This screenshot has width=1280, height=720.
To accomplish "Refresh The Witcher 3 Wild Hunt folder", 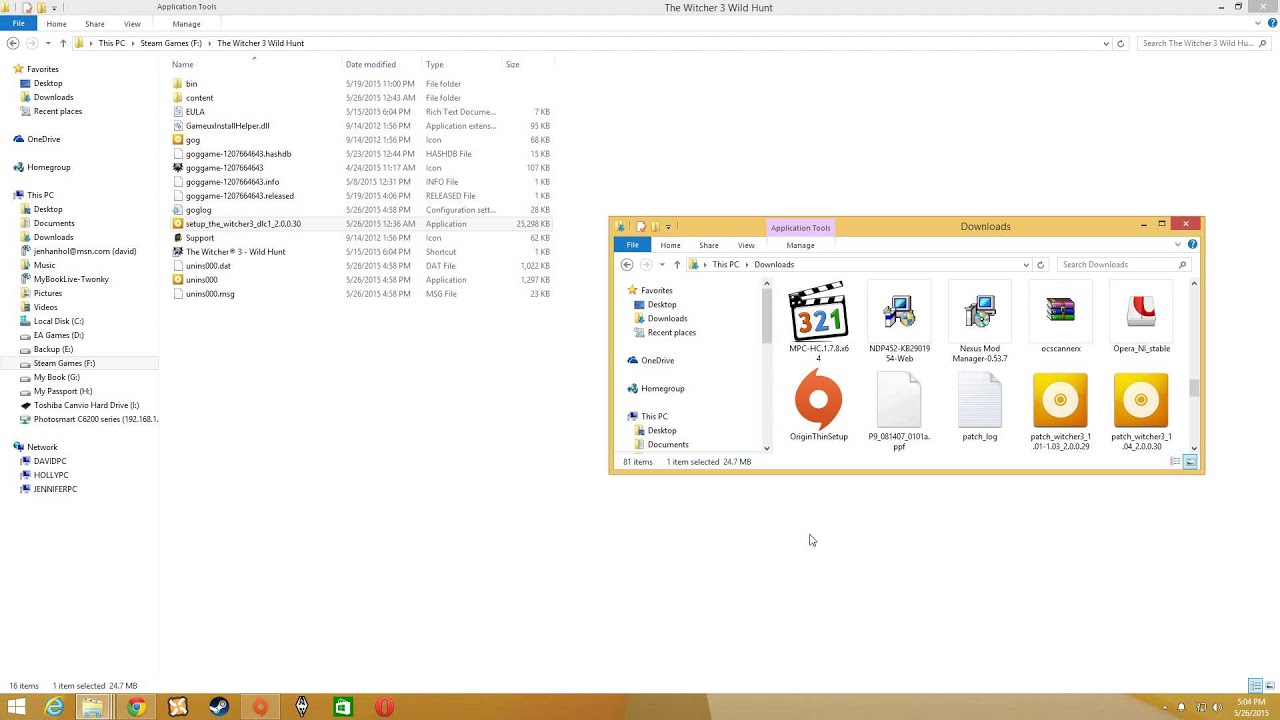I will pyautogui.click(x=1120, y=43).
